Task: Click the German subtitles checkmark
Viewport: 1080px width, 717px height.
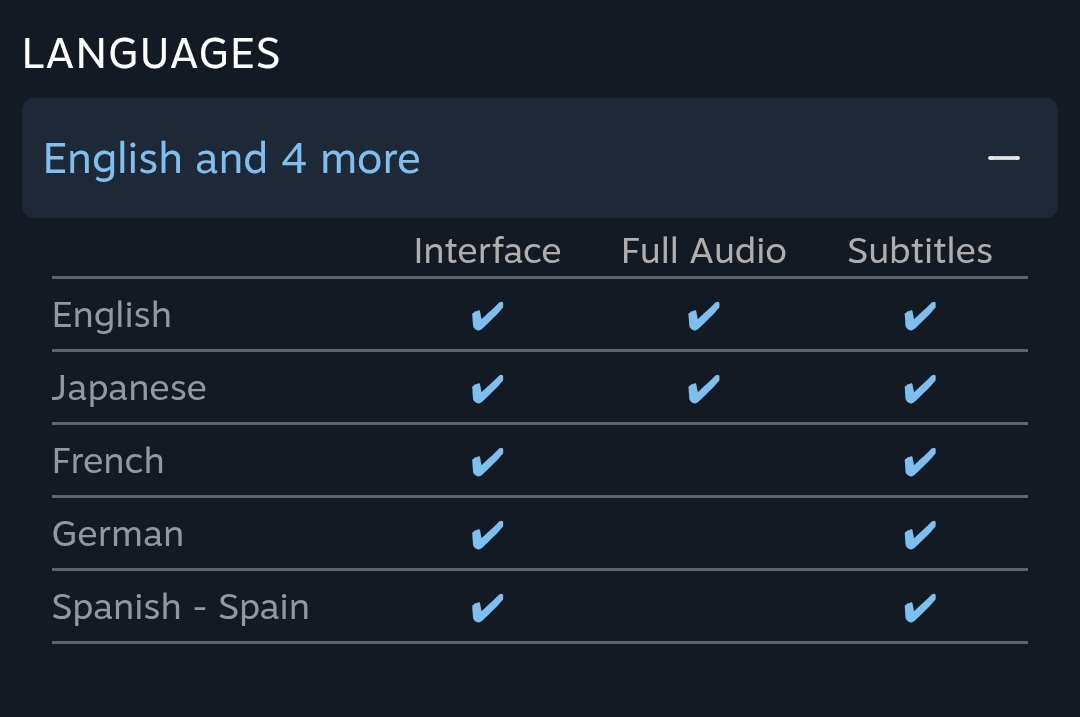Action: [920, 535]
